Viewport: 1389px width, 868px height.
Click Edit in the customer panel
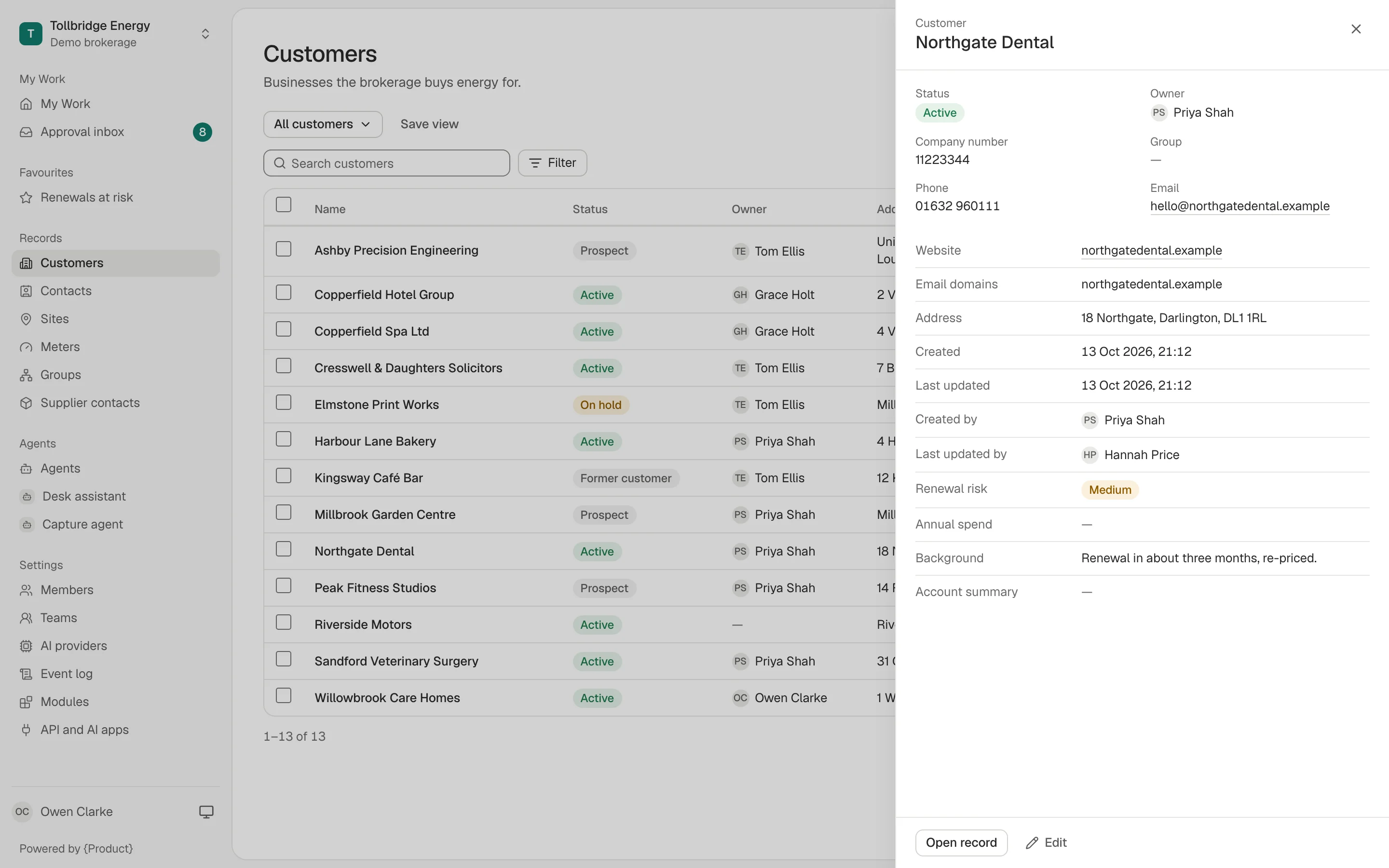point(1047,843)
